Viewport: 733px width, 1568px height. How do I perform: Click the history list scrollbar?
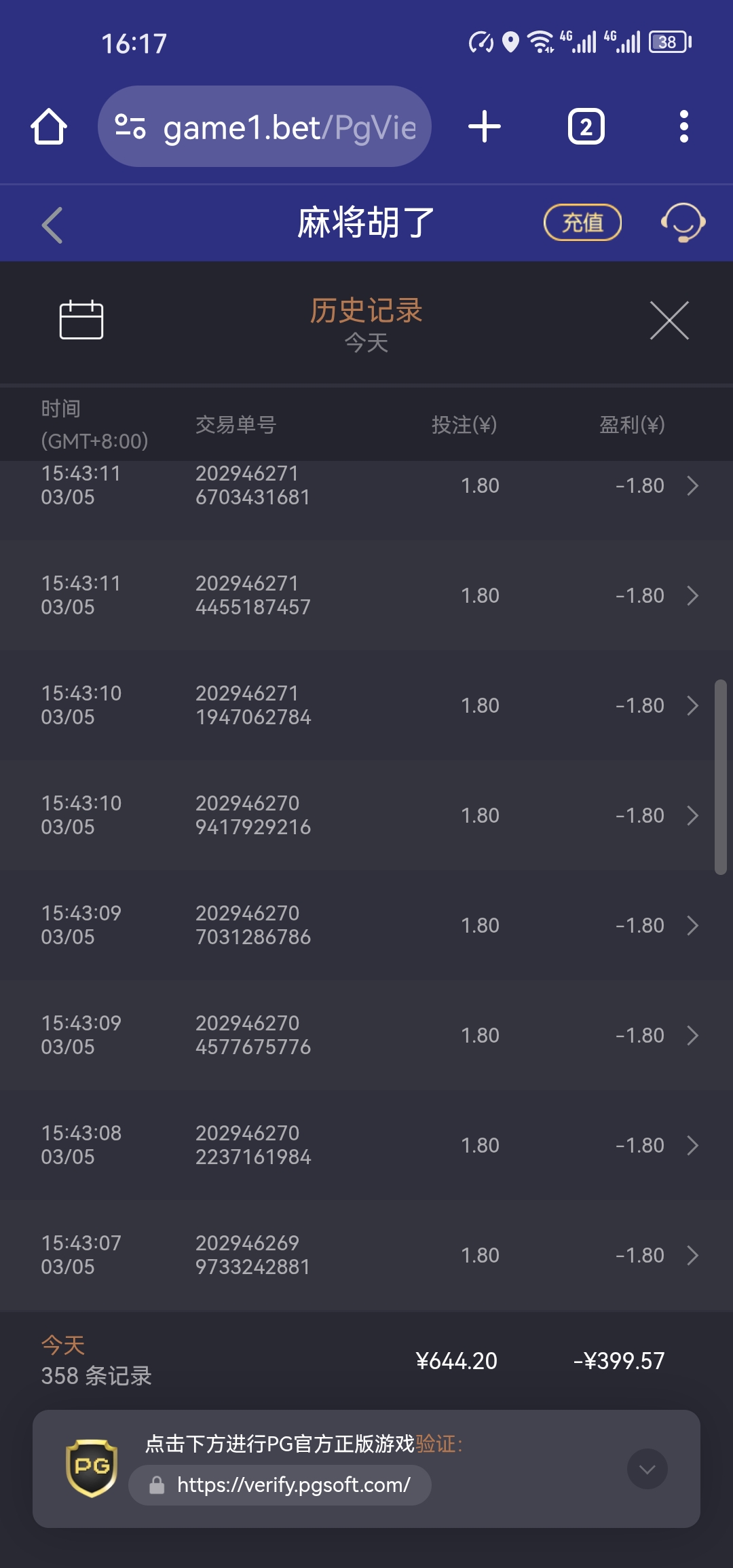tap(720, 777)
